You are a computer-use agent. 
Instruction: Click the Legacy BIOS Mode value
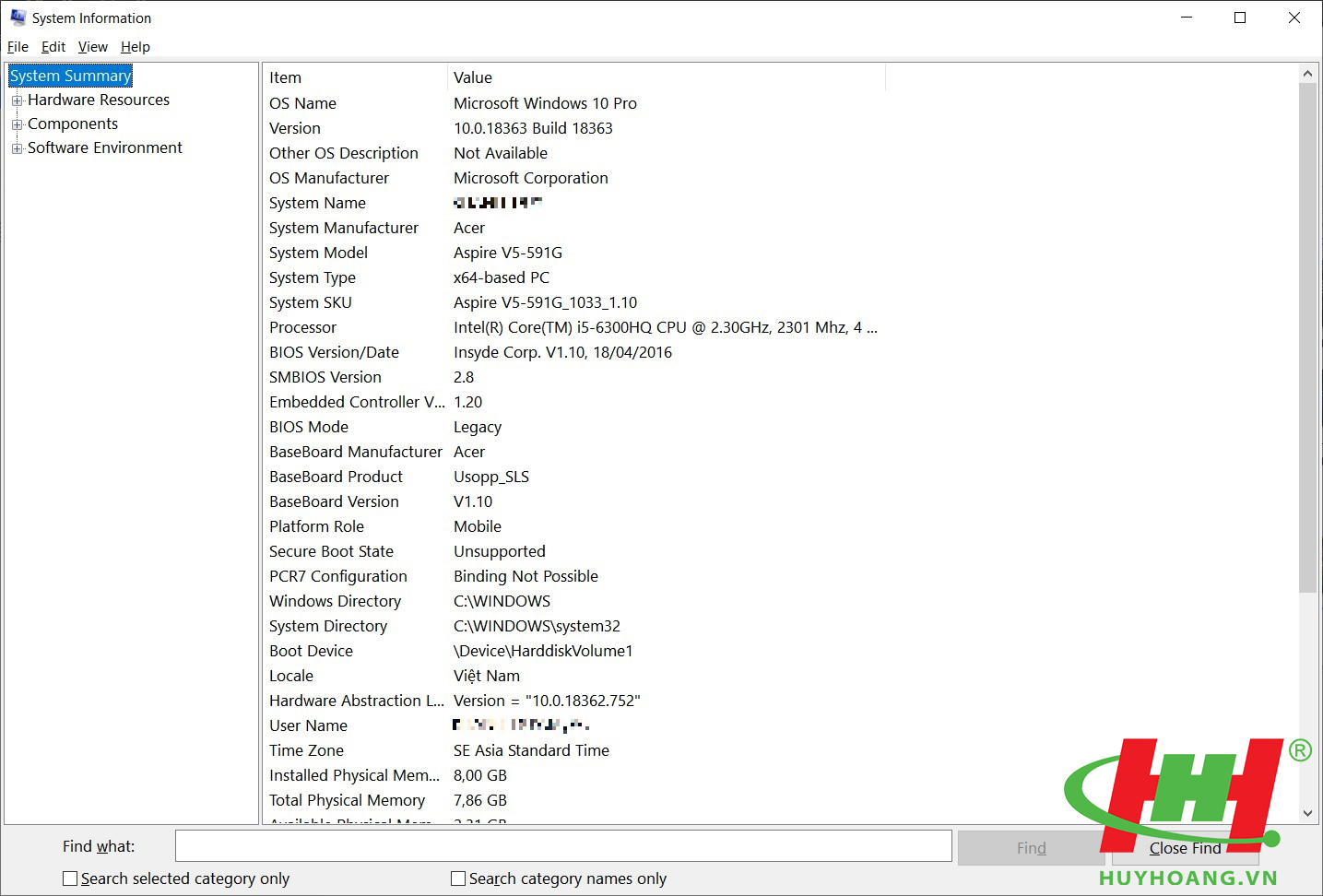click(x=478, y=427)
